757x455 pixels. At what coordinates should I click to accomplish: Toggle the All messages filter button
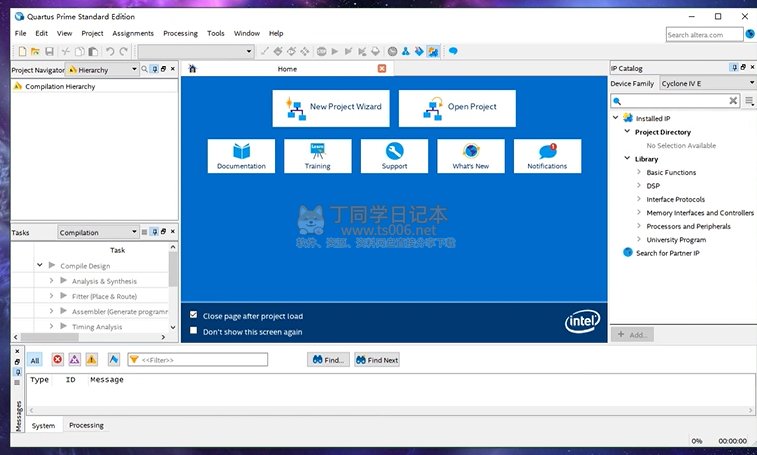click(x=35, y=360)
